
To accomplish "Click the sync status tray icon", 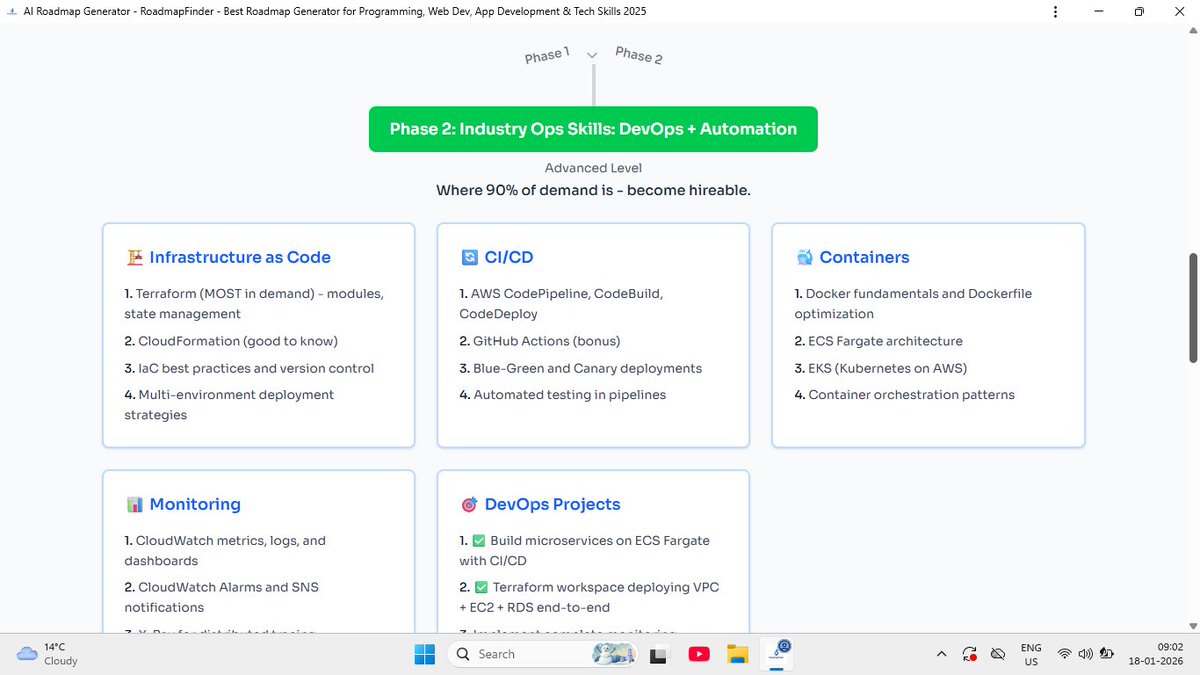I will coord(969,654).
